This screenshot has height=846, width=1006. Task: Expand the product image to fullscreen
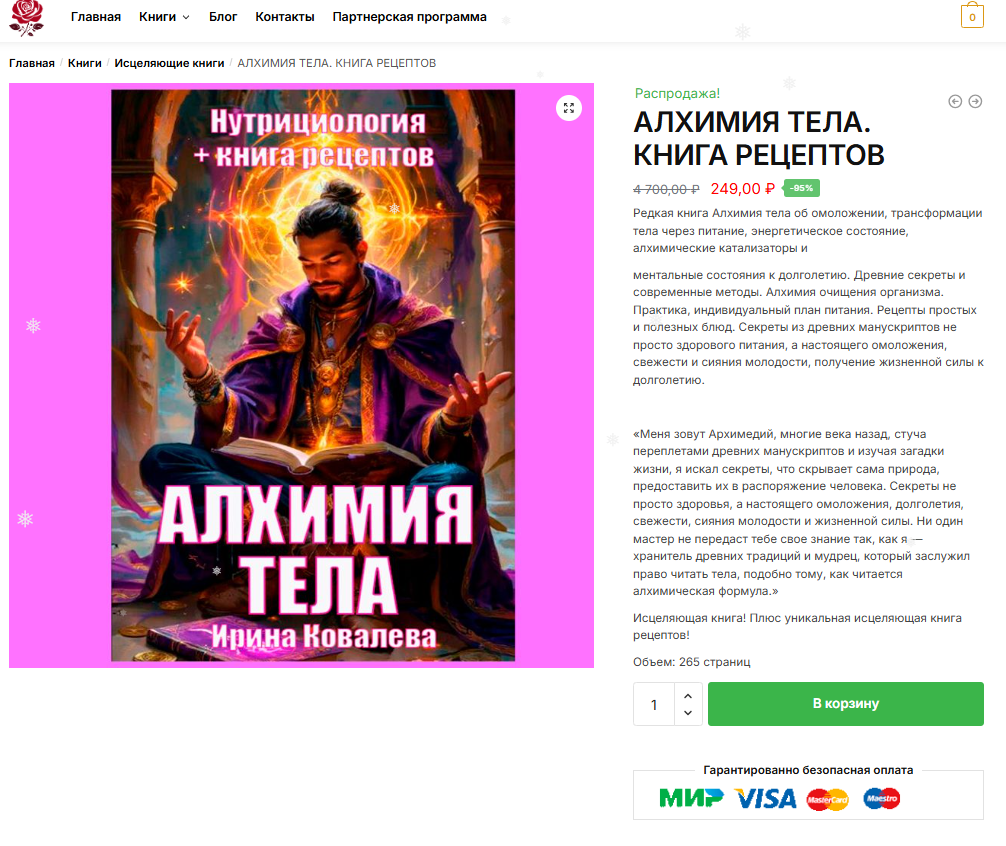click(x=568, y=108)
